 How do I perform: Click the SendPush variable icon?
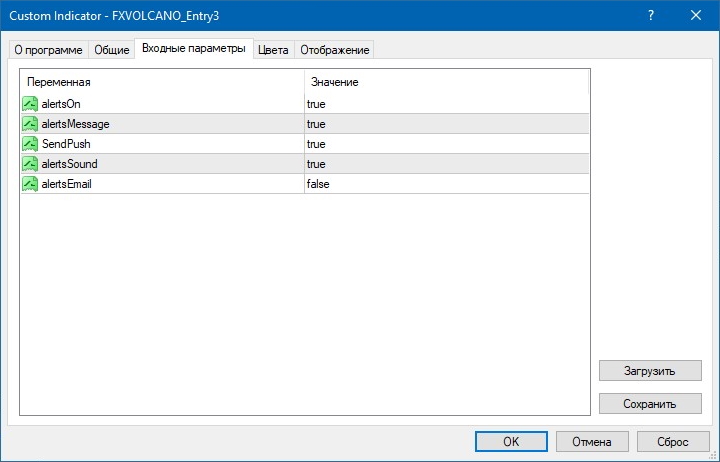[30, 144]
